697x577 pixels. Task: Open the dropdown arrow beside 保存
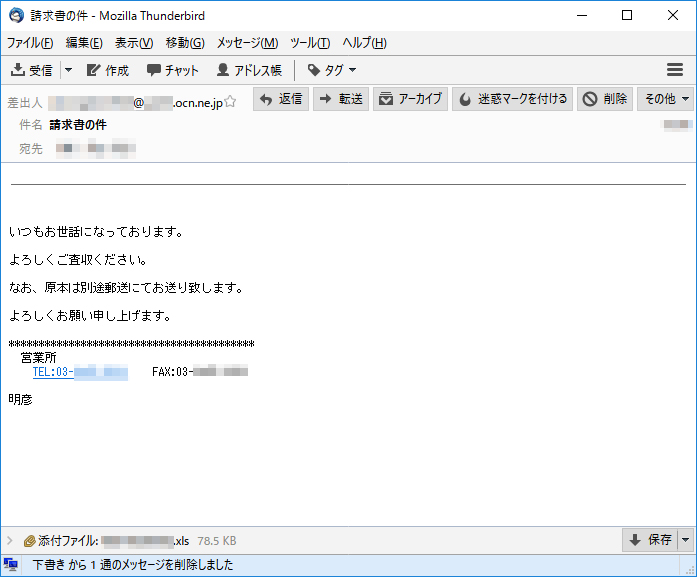coord(685,540)
